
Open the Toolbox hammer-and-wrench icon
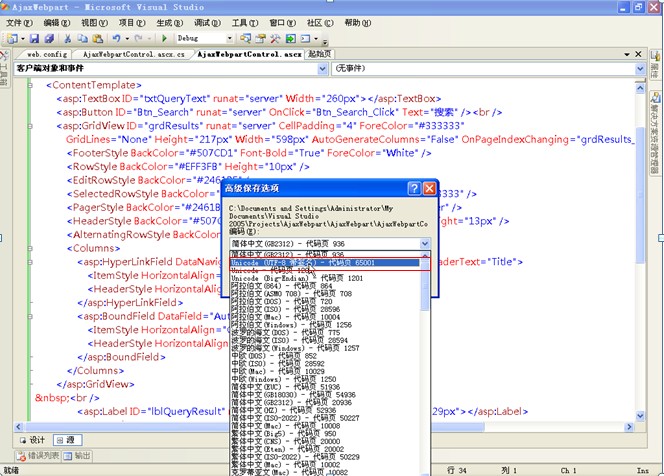pyautogui.click(x=275, y=39)
